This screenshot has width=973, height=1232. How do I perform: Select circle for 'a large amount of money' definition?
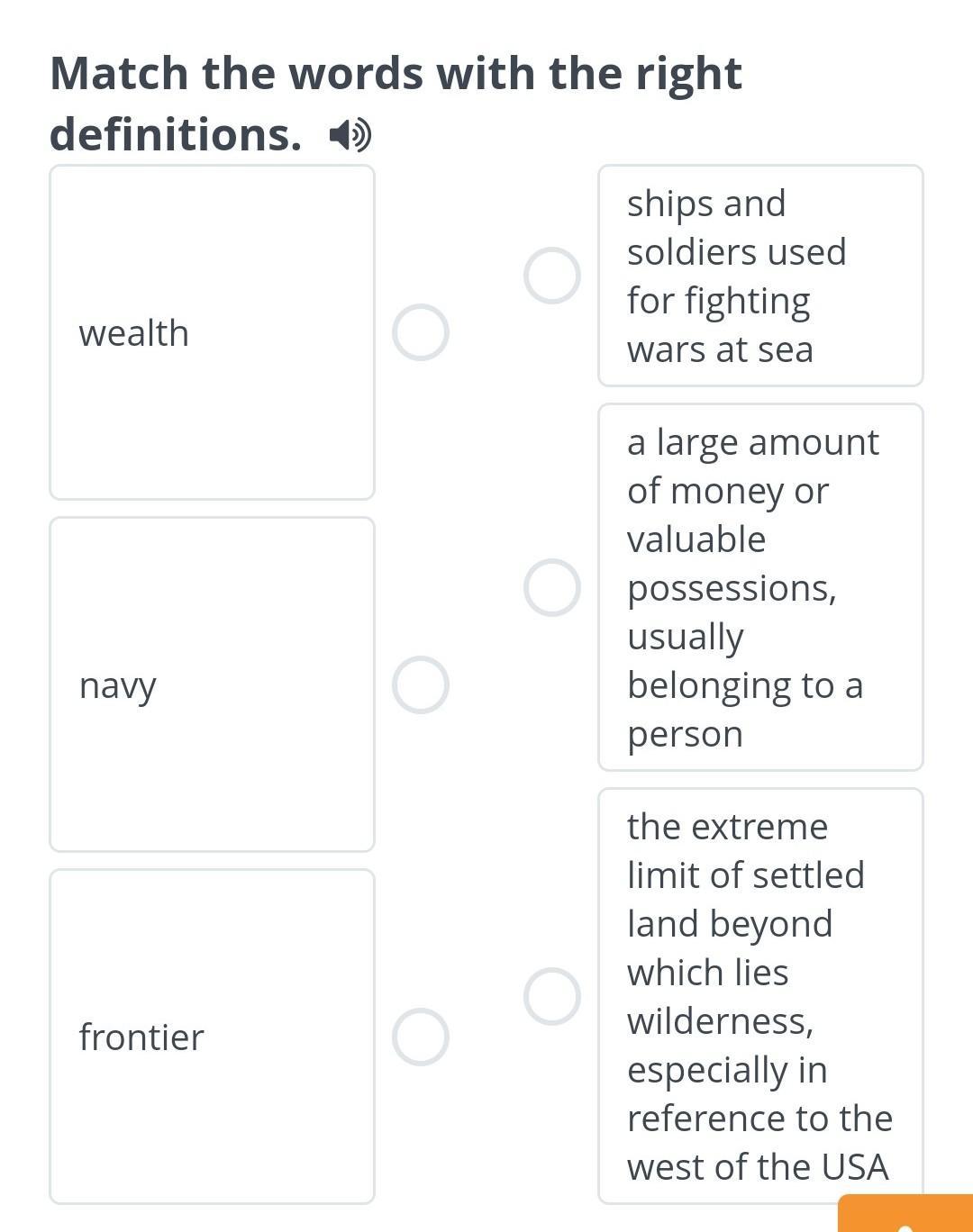pos(552,587)
